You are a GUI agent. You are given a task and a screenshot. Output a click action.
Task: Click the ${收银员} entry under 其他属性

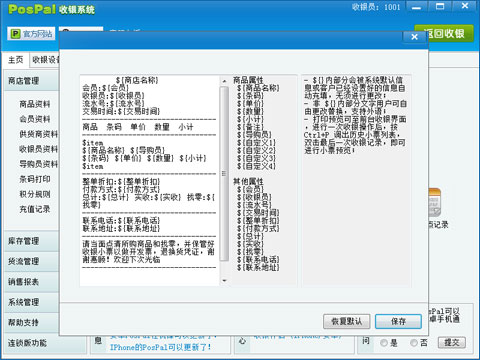(254, 197)
